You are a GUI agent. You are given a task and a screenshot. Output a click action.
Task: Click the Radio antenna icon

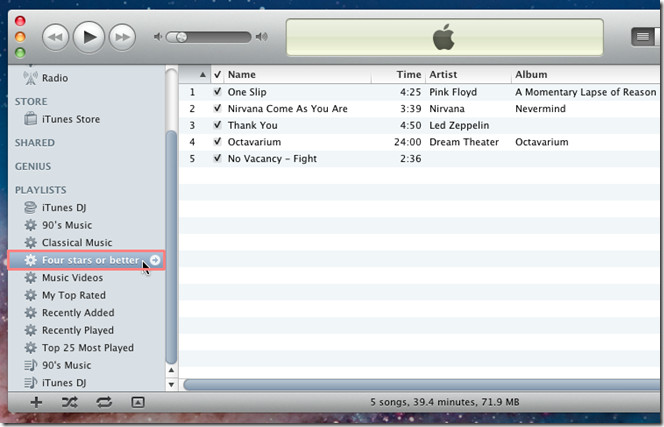click(30, 78)
